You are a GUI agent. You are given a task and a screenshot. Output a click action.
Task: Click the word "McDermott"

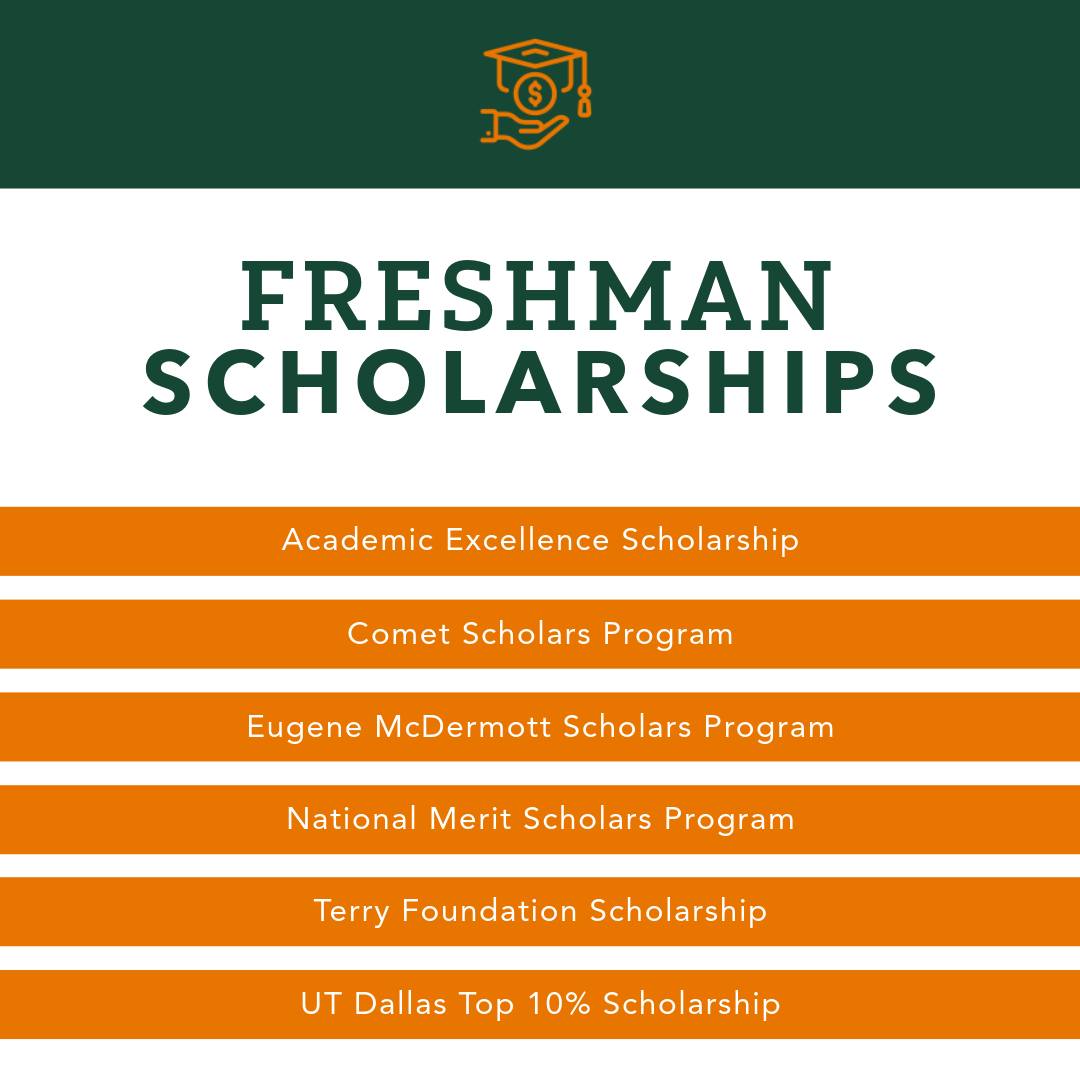click(463, 727)
